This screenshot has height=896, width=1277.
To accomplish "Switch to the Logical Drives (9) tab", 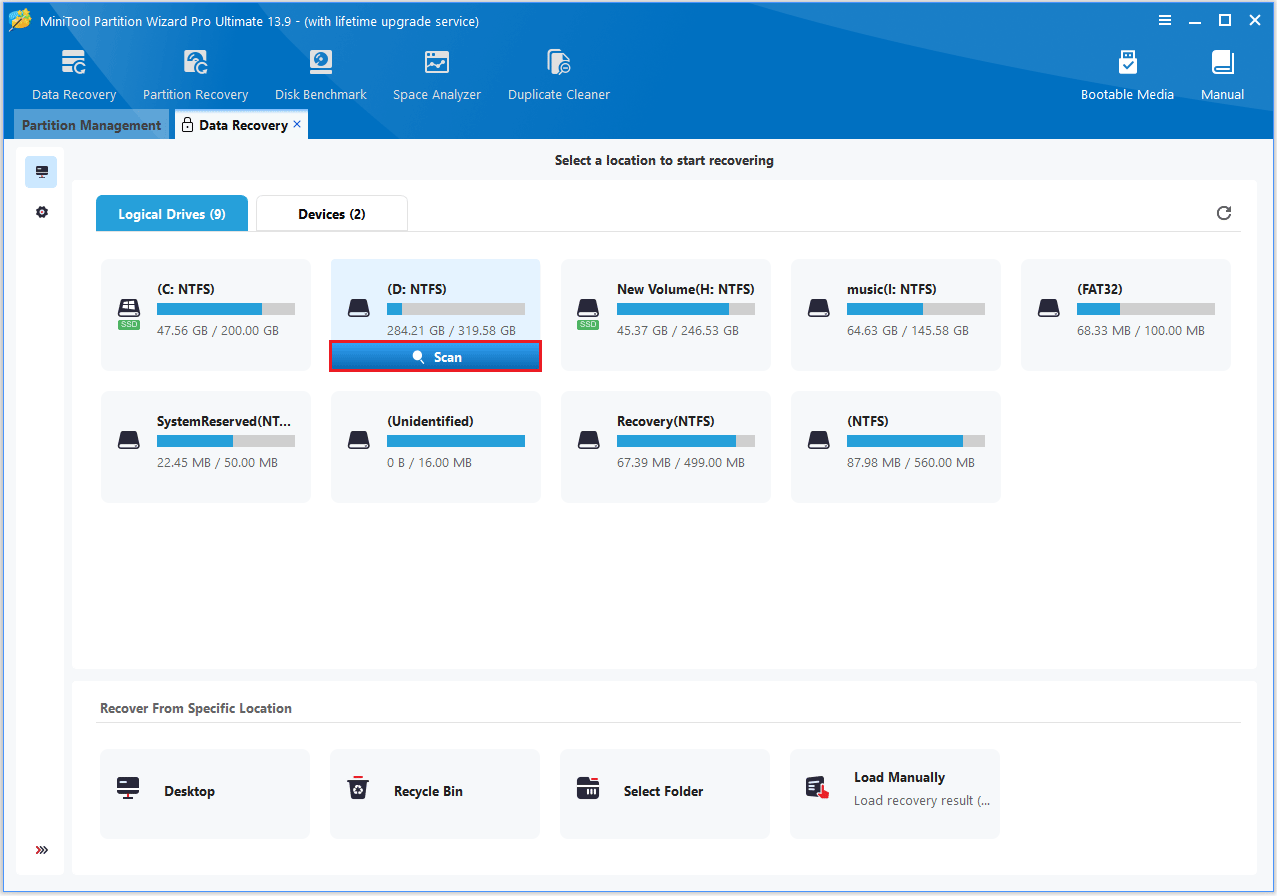I will pyautogui.click(x=172, y=214).
